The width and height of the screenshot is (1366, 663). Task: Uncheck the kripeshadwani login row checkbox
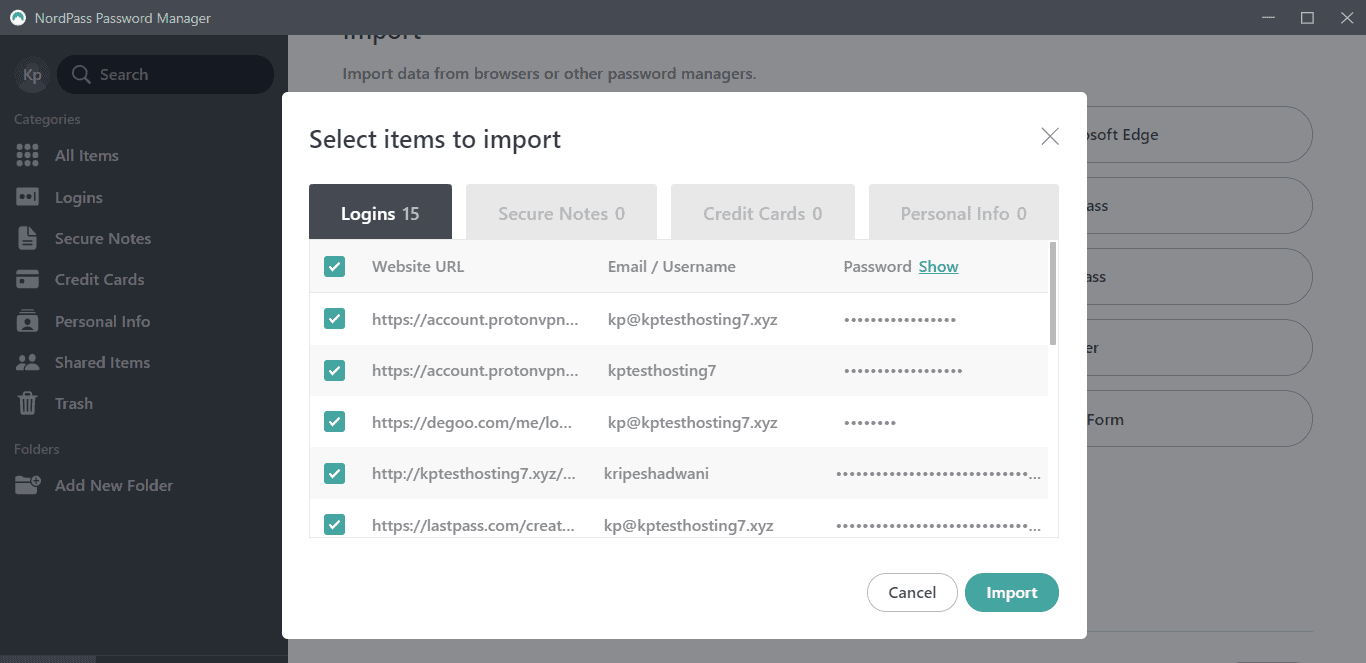(x=334, y=473)
